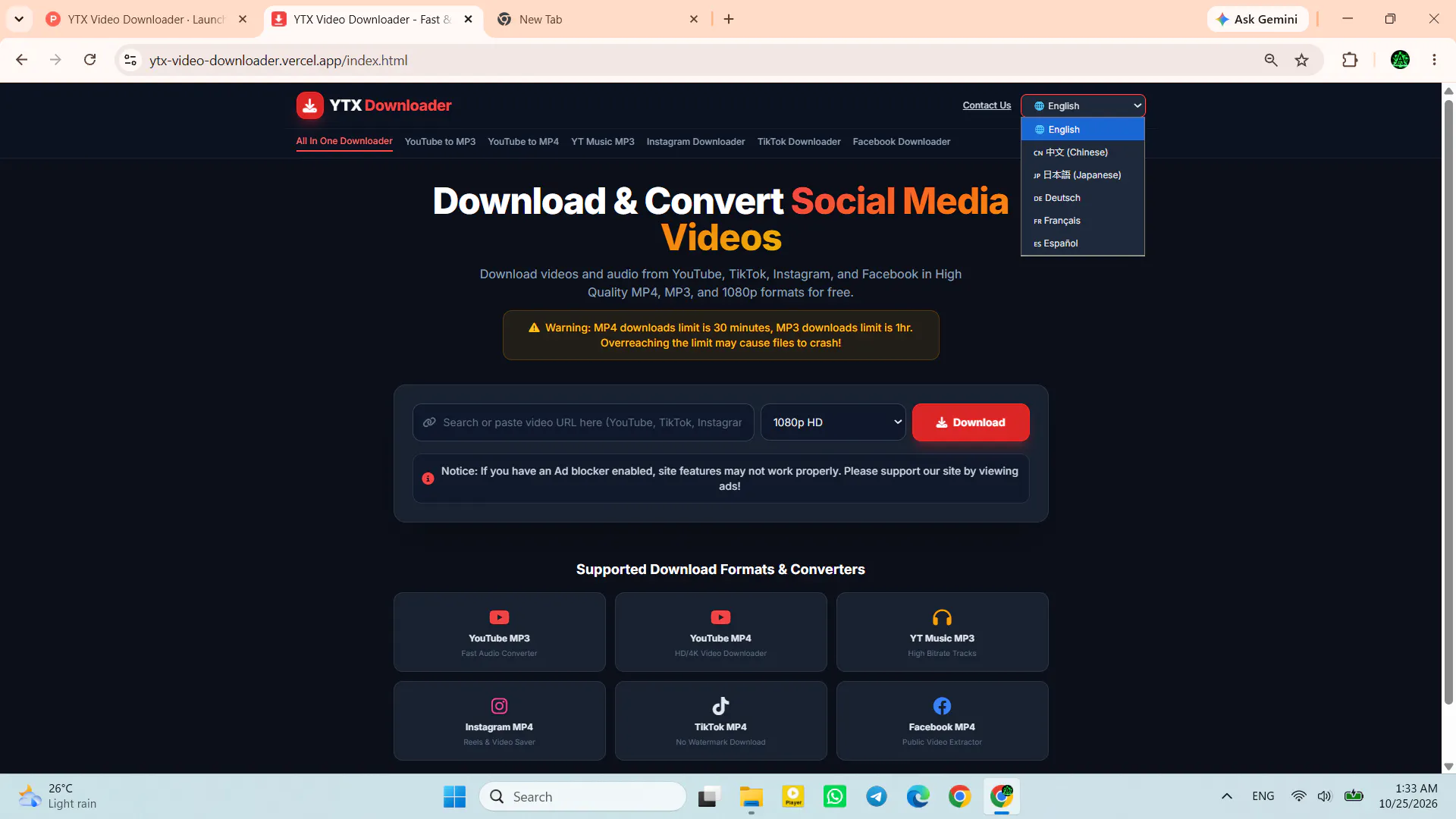Open the Chrome profile avatar
The image size is (1456, 819).
click(x=1400, y=60)
